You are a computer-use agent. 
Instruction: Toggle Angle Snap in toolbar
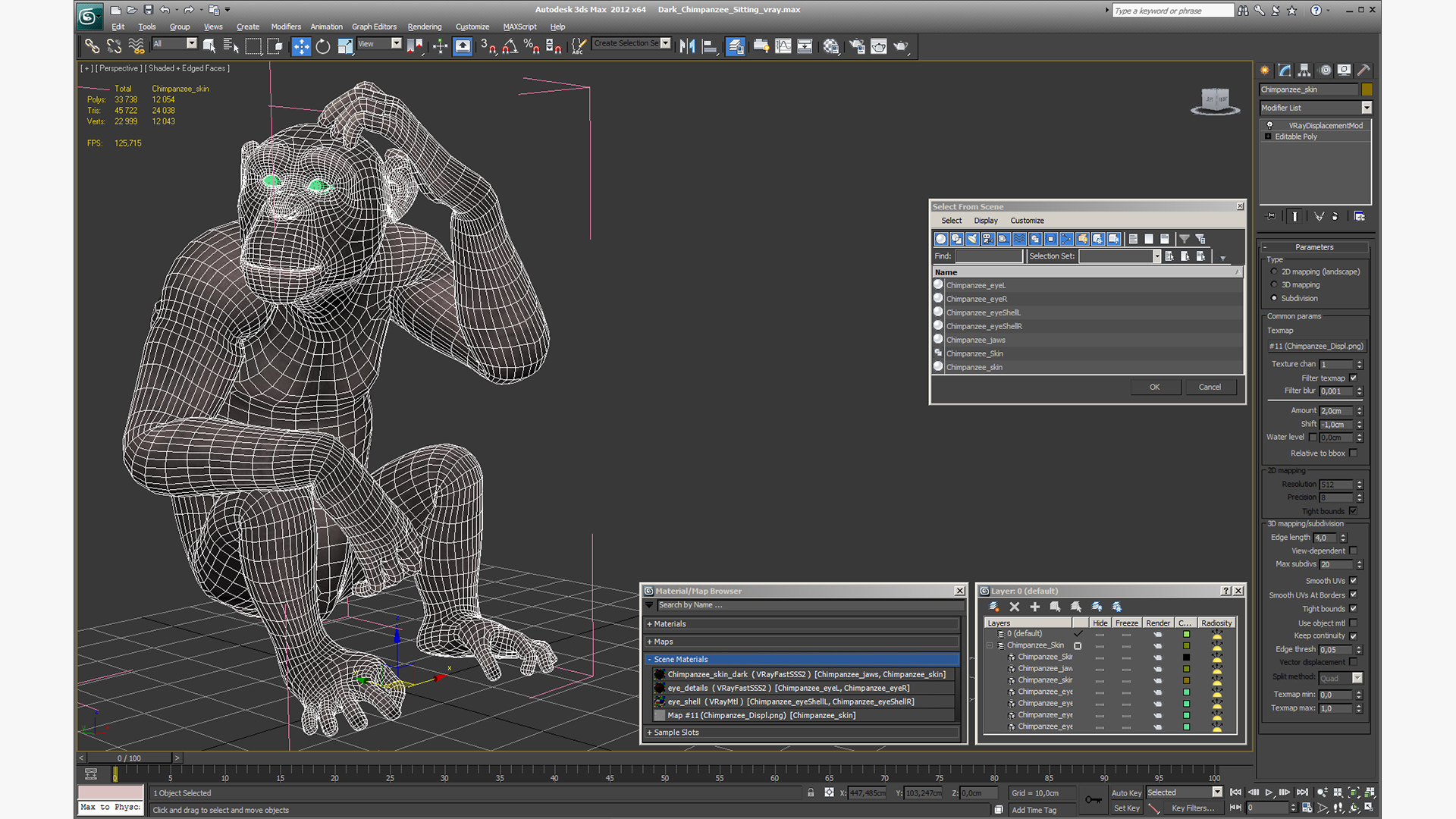[510, 47]
